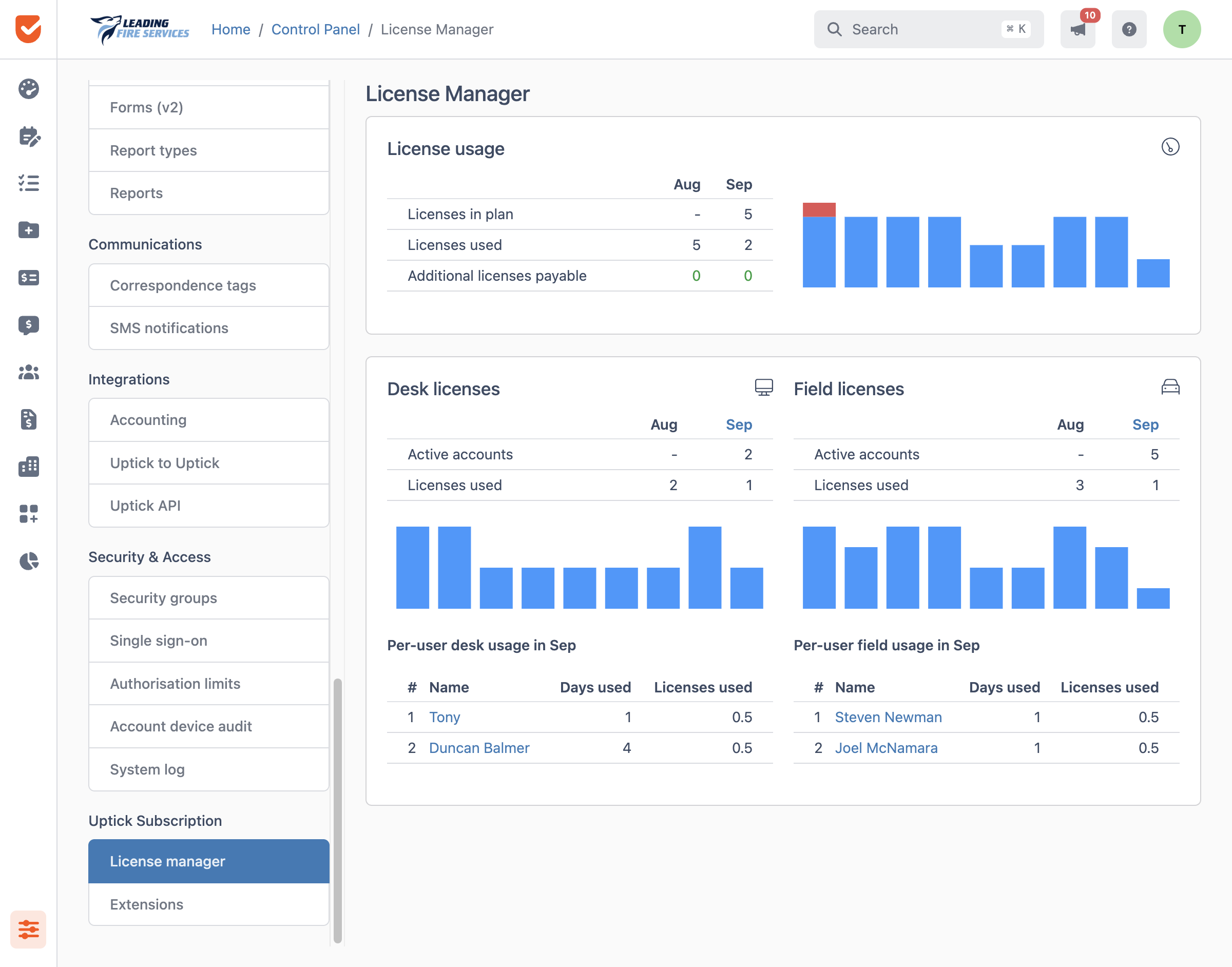Go to Control Panel breadcrumb link
The image size is (1232, 967).
[315, 29]
